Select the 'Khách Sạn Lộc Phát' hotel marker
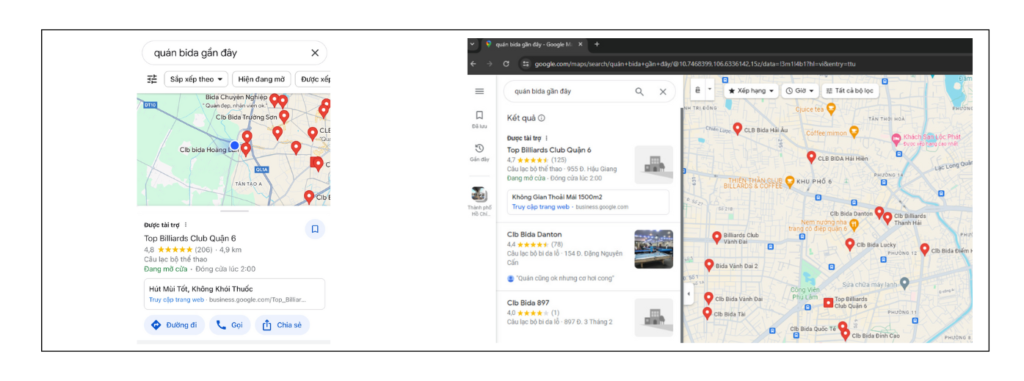This screenshot has width=1024, height=381. (x=897, y=139)
